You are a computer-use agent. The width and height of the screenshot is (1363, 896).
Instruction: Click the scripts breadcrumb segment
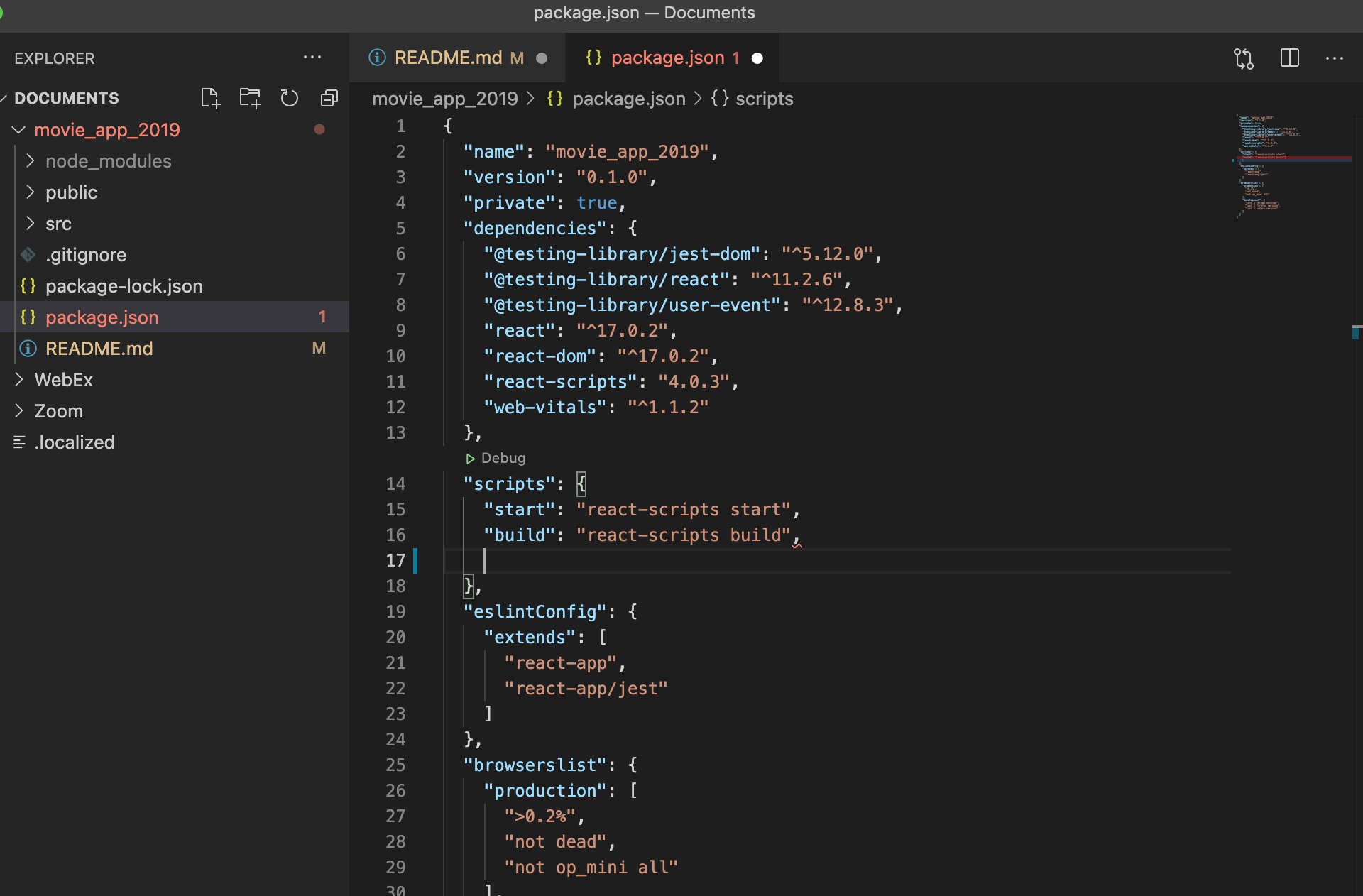764,99
